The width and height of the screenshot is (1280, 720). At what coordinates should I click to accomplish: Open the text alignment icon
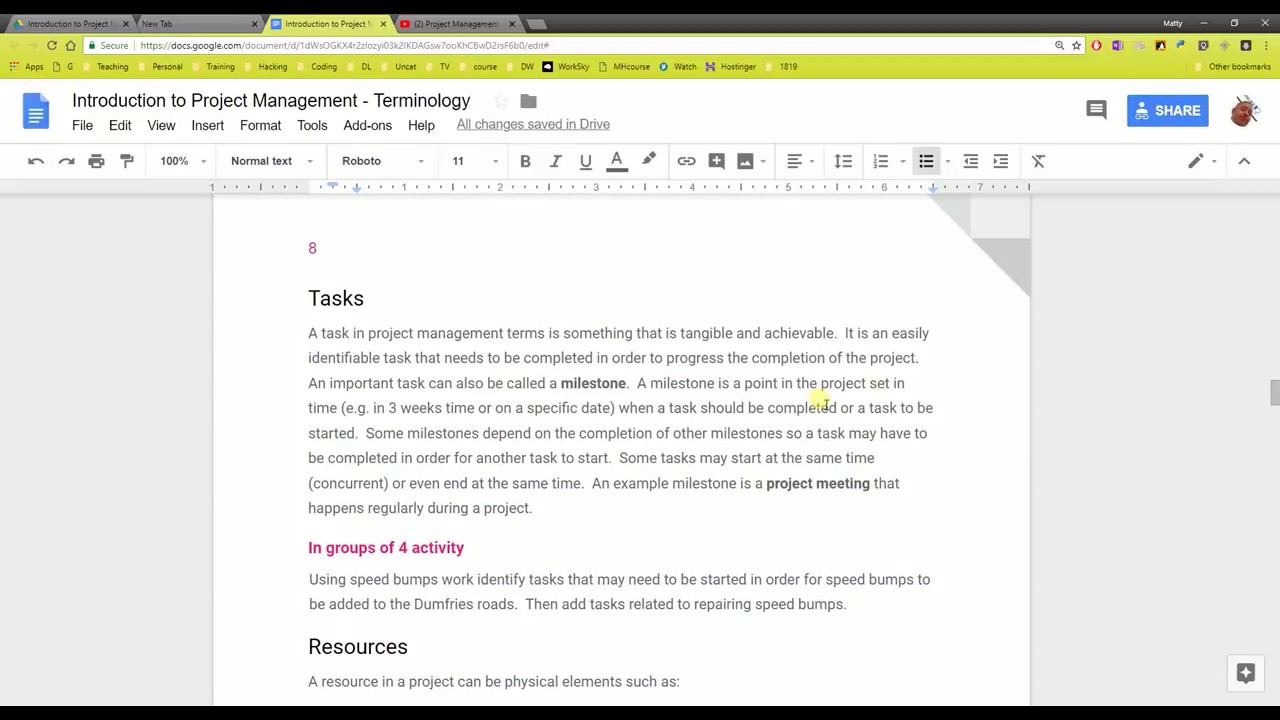pos(794,161)
